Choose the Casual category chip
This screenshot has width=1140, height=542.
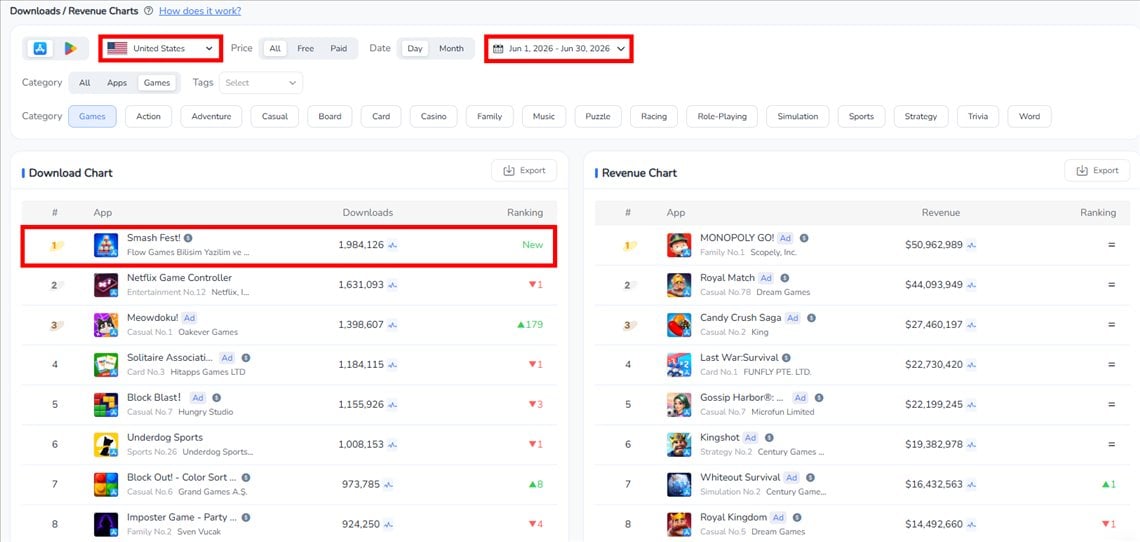coord(275,116)
